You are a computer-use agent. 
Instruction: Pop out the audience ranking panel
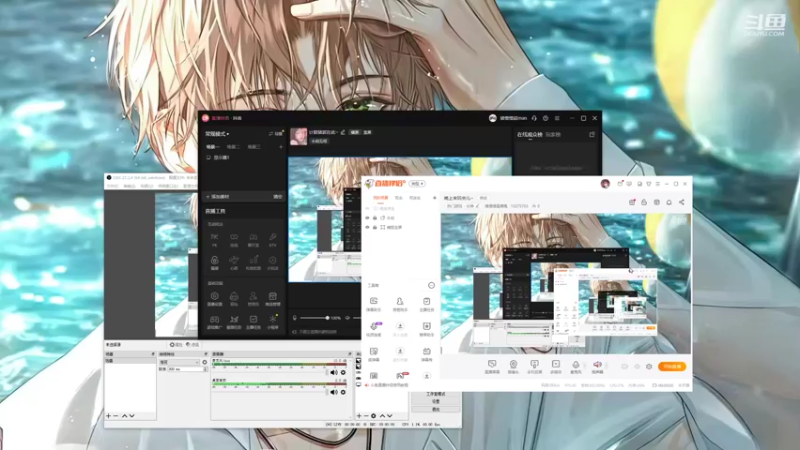[x=592, y=135]
